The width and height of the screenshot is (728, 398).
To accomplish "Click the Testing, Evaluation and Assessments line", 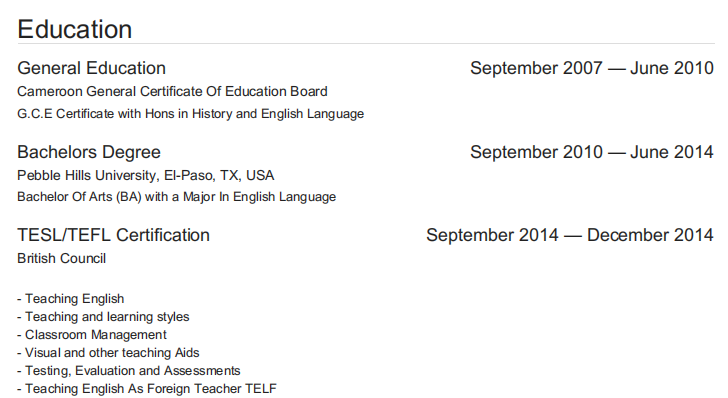I will [x=129, y=371].
